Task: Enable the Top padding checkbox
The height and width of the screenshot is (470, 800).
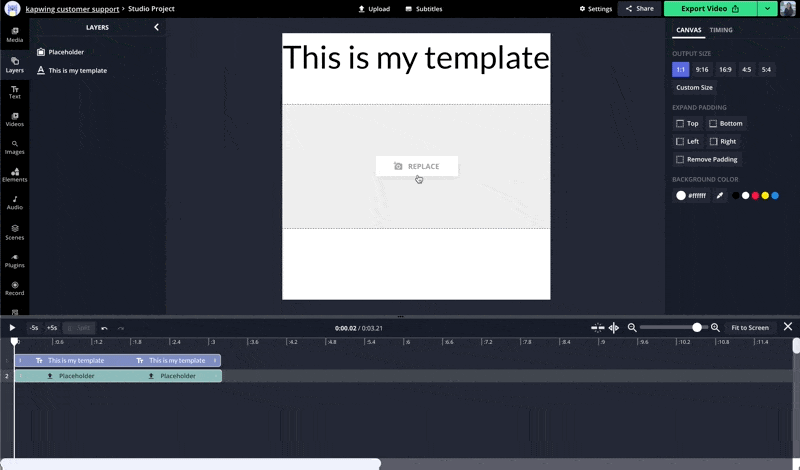Action: pyautogui.click(x=680, y=124)
